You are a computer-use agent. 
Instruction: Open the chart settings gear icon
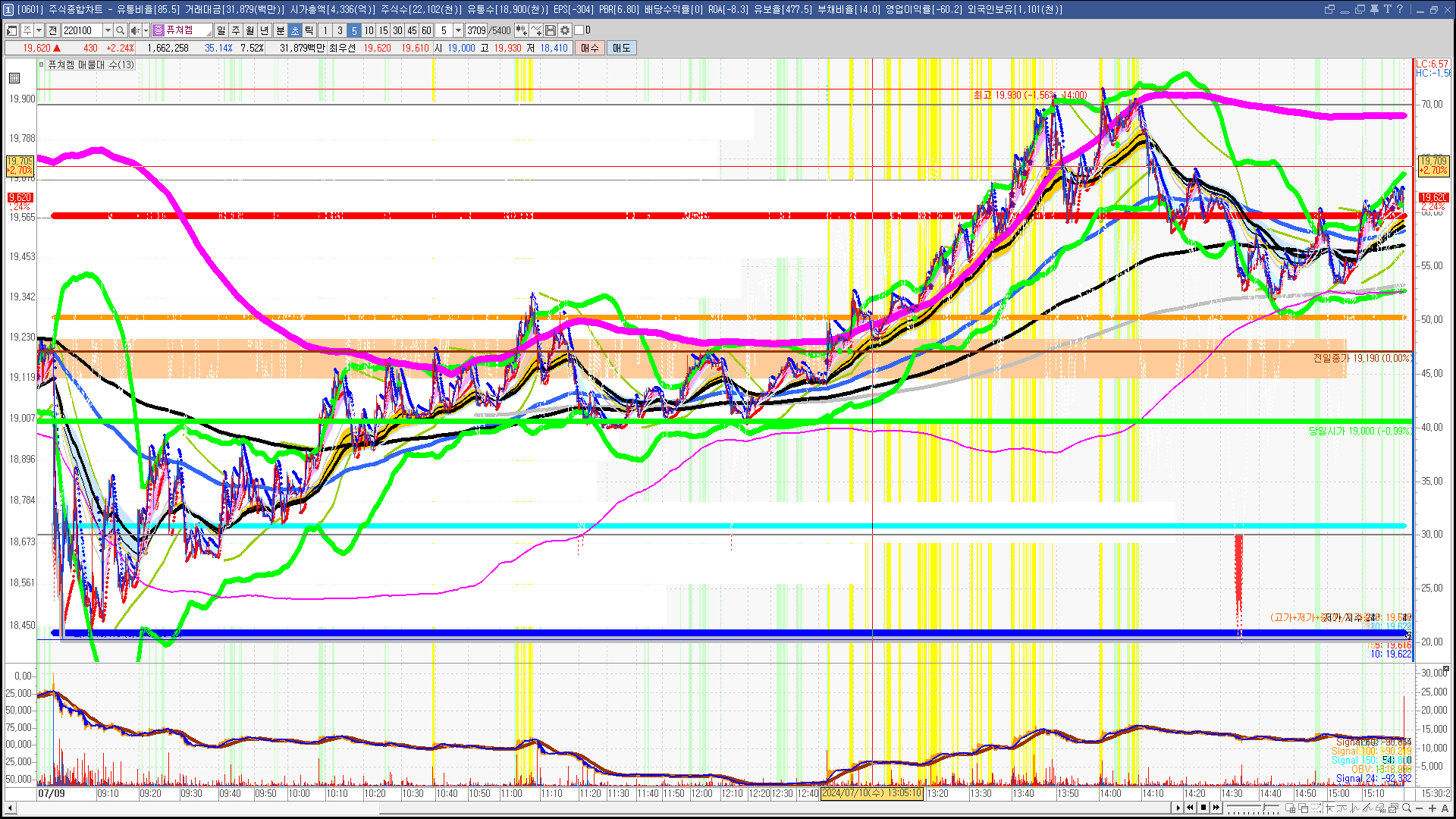pyautogui.click(x=565, y=30)
